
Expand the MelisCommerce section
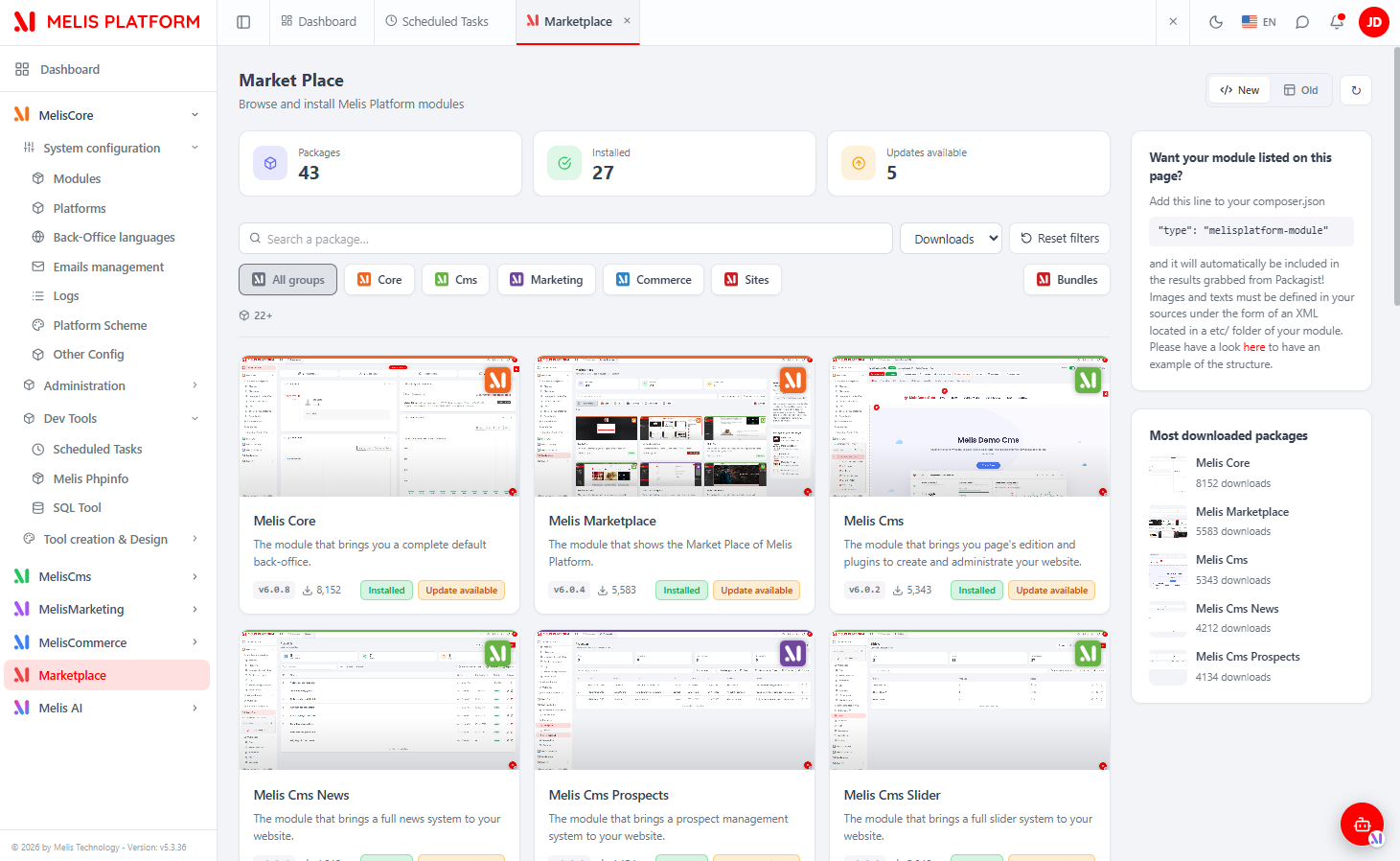(195, 642)
